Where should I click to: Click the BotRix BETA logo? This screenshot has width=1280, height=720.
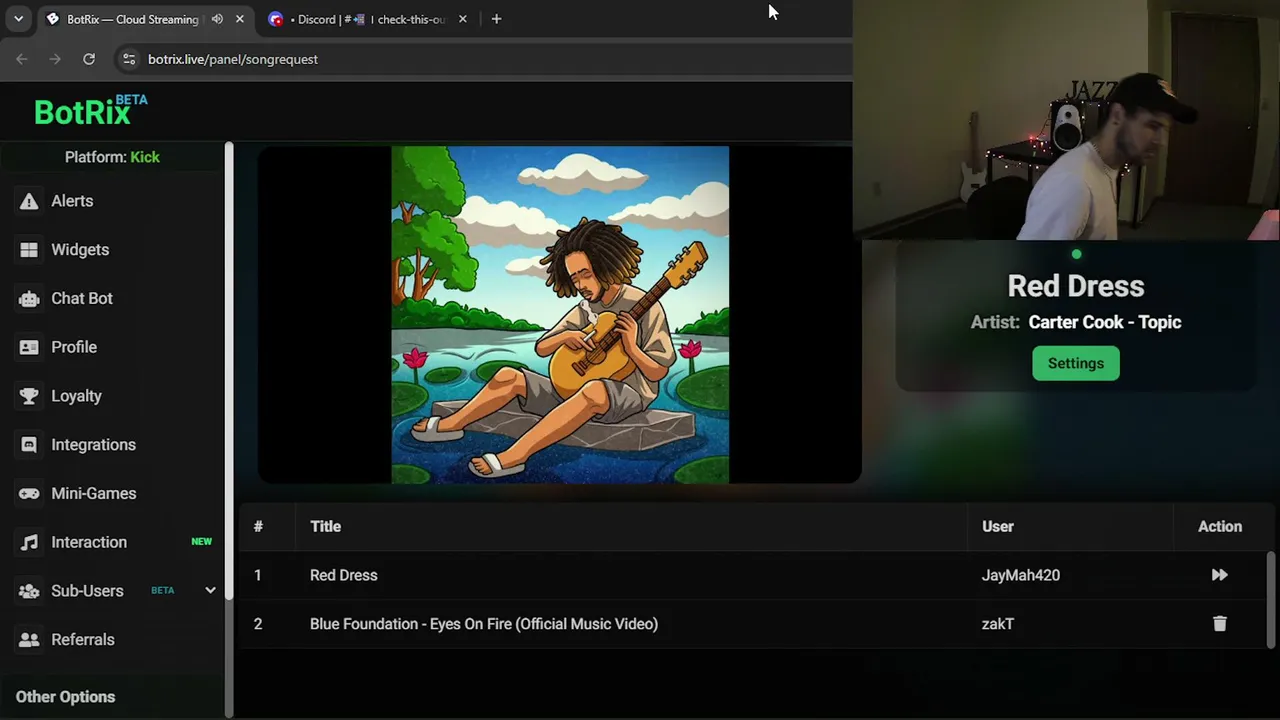coord(90,111)
